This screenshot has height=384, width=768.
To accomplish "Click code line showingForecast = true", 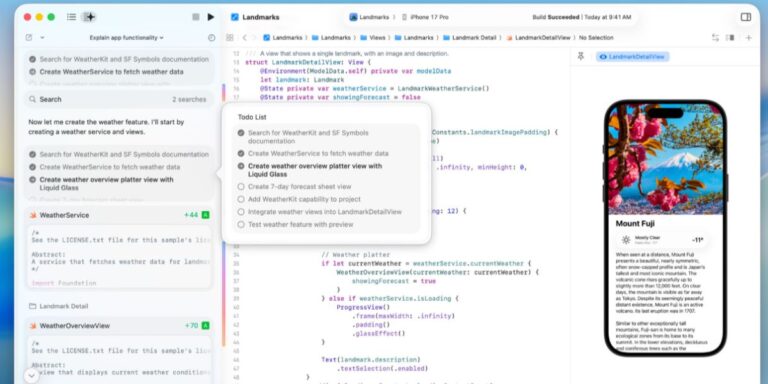I will [x=393, y=281].
